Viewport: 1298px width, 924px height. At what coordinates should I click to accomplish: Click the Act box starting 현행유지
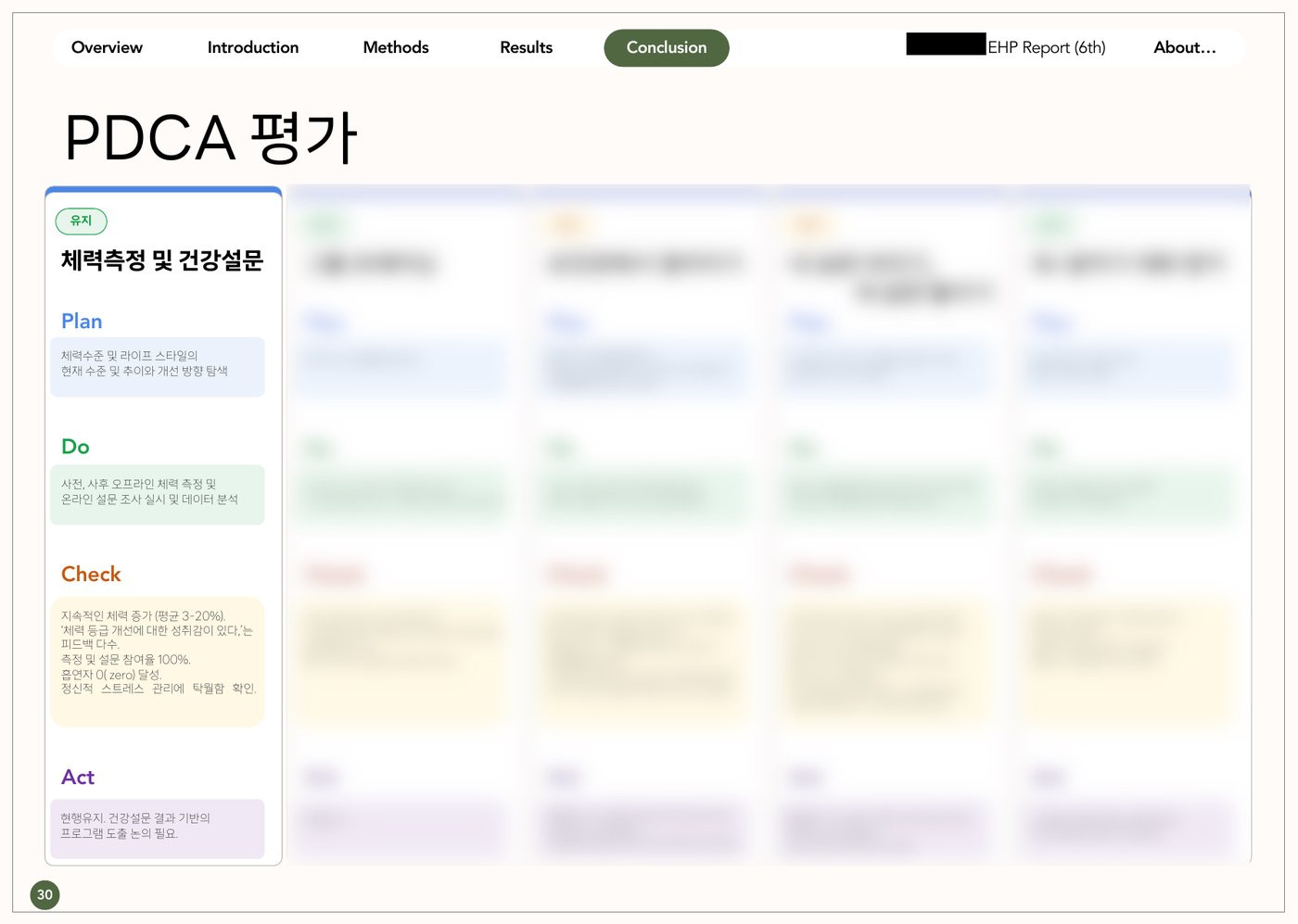click(158, 829)
